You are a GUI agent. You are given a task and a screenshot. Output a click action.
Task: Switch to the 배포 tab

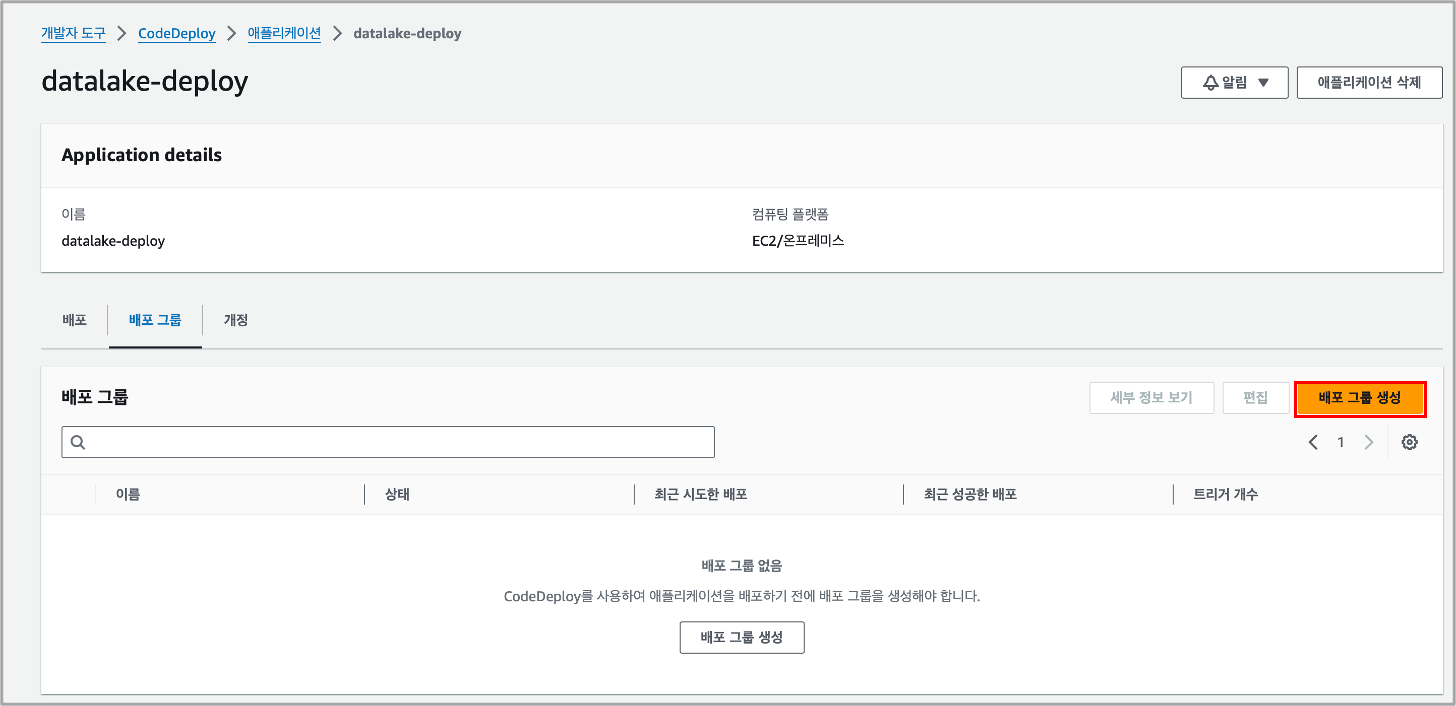coord(74,320)
